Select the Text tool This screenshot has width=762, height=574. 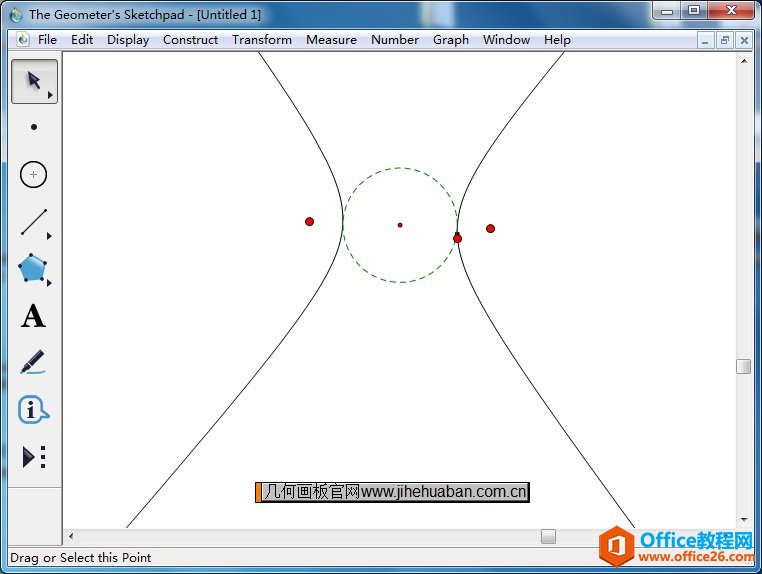pyautogui.click(x=33, y=316)
